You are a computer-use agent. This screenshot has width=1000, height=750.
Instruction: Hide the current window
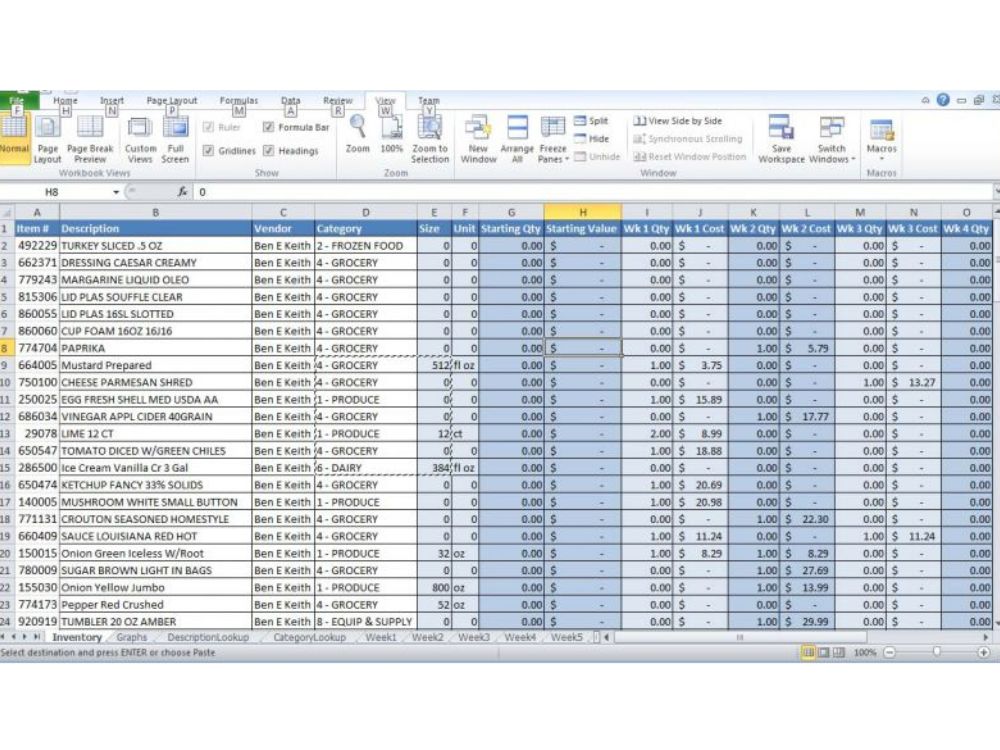click(591, 138)
